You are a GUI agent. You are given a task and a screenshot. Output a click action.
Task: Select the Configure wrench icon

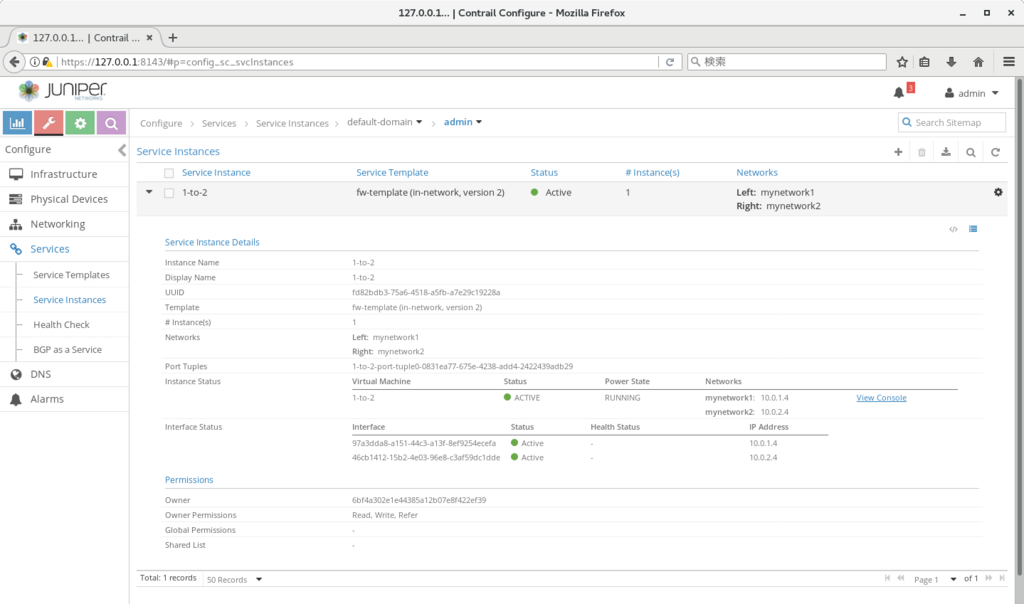[x=48, y=123]
